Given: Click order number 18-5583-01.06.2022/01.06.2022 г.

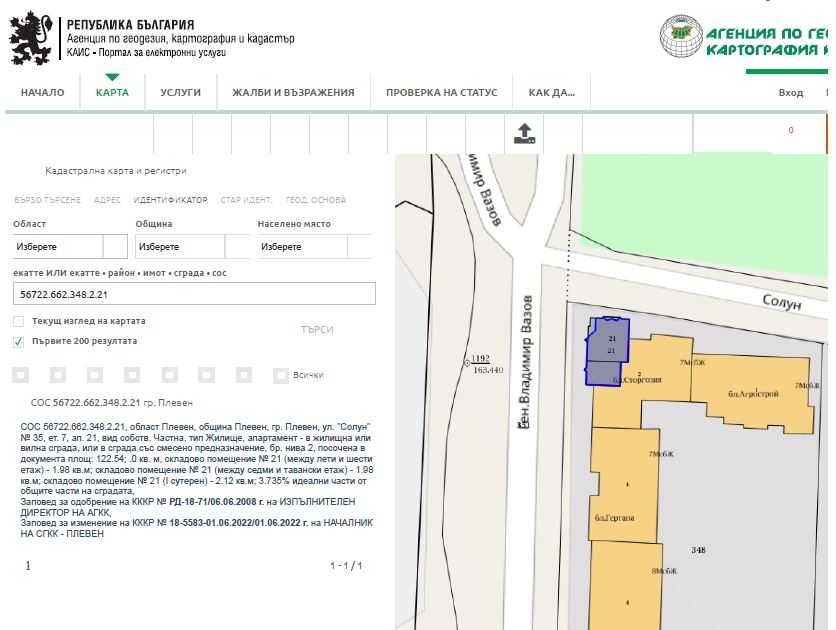Looking at the screenshot, I should click(x=238, y=523).
